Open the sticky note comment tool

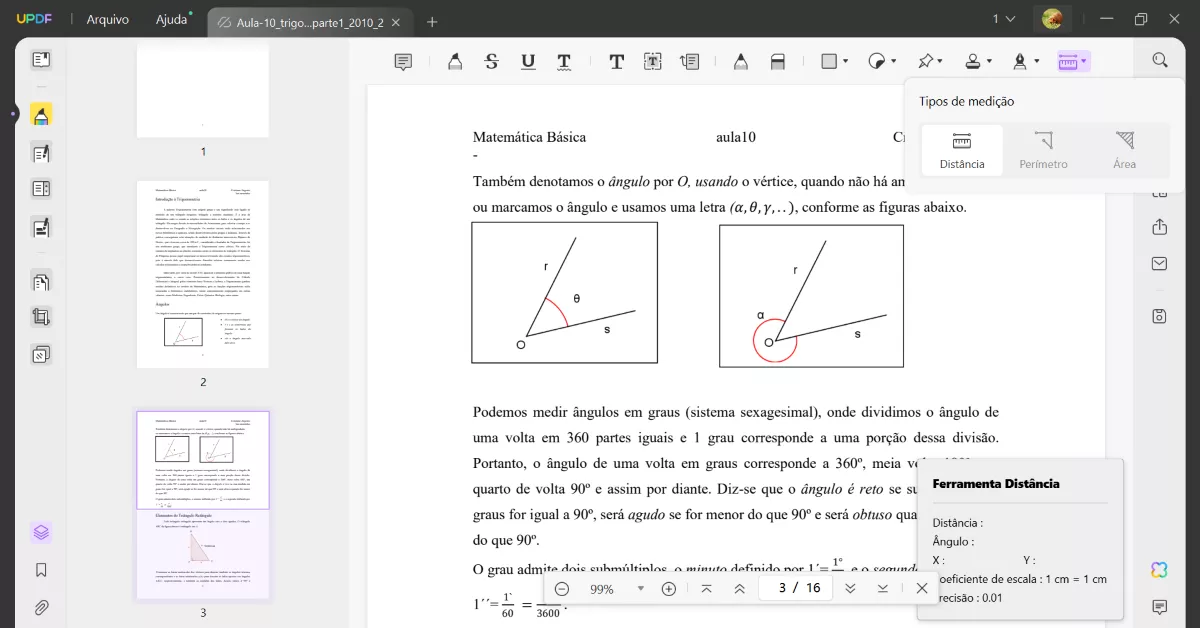coord(402,61)
